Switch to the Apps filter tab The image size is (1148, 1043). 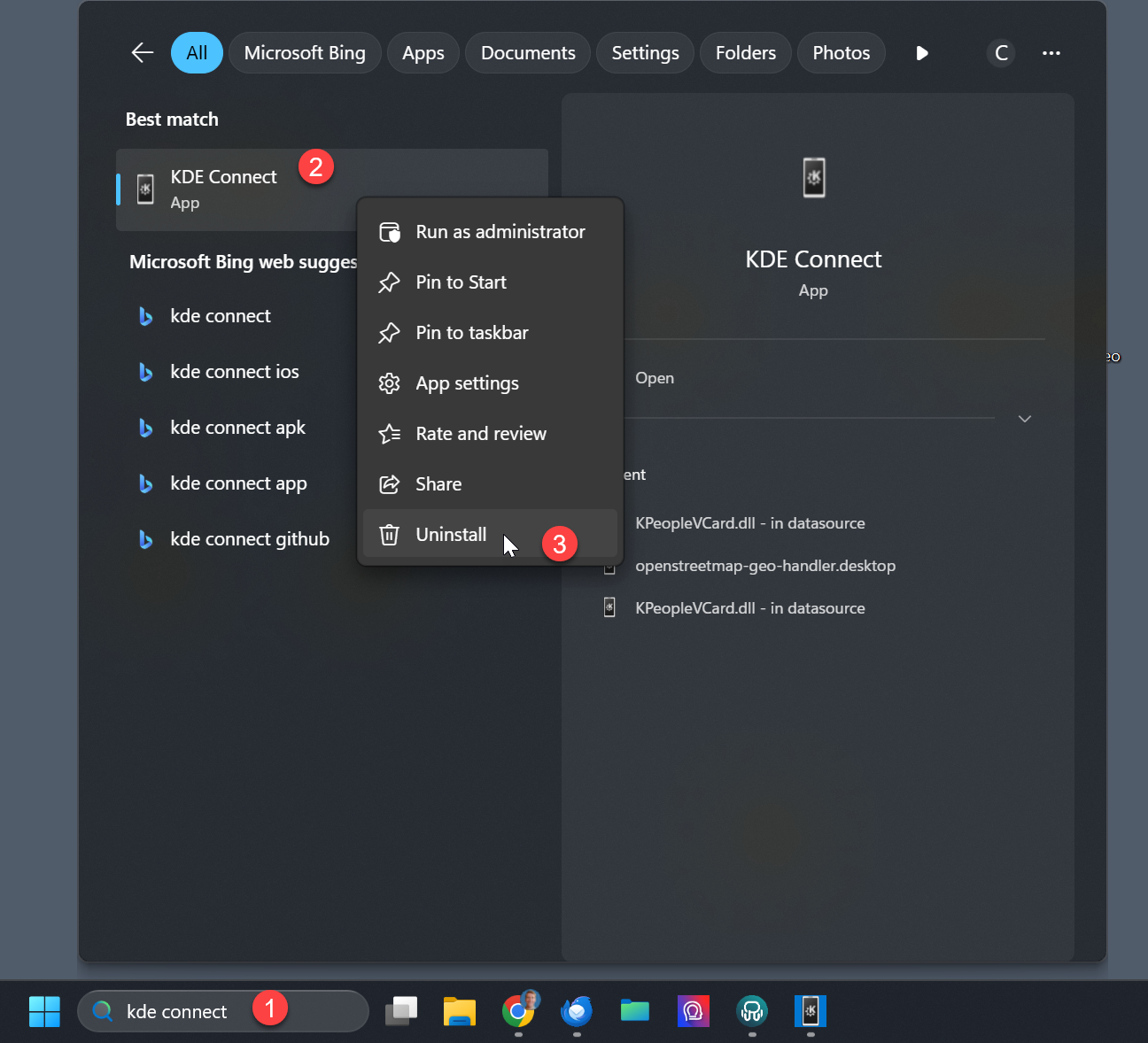coord(423,53)
